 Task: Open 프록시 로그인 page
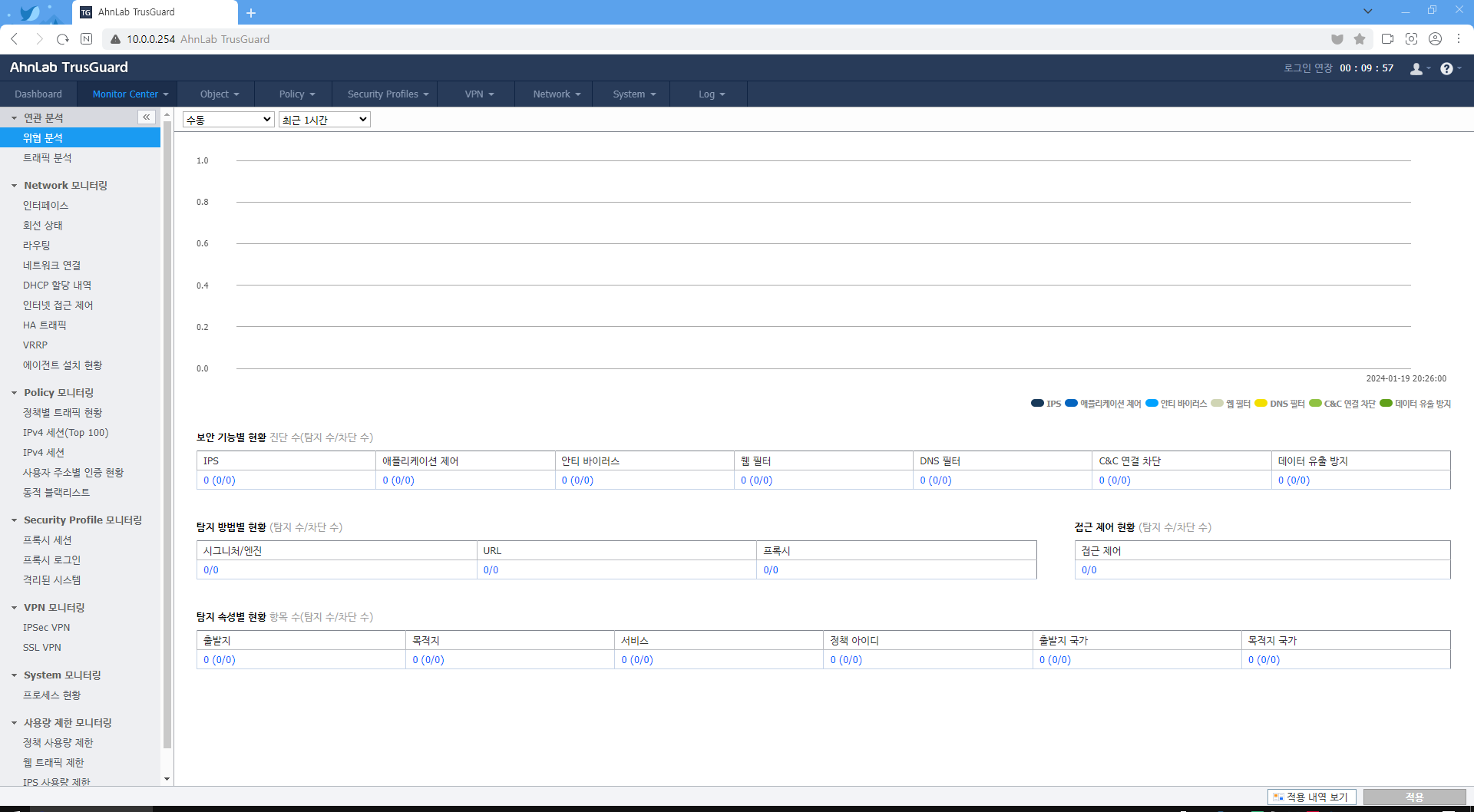[51, 560]
